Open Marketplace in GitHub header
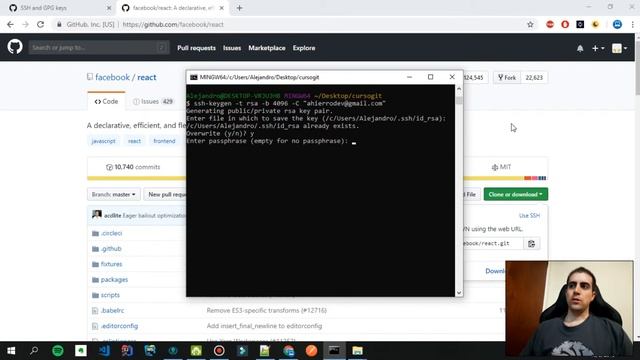This screenshot has width=640, height=360. (x=267, y=48)
